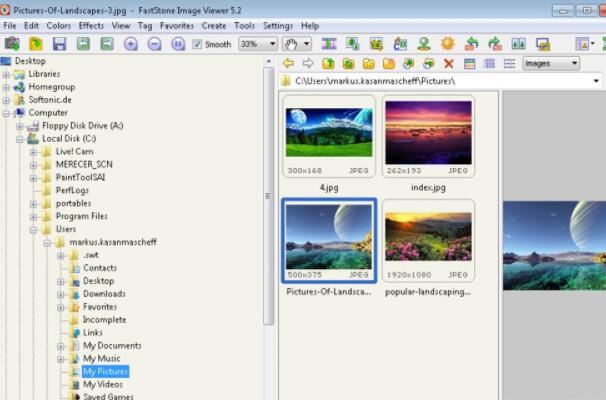Toggle the Smooth checkbox
Screen dimensions: 606x400
pyautogui.click(x=197, y=44)
